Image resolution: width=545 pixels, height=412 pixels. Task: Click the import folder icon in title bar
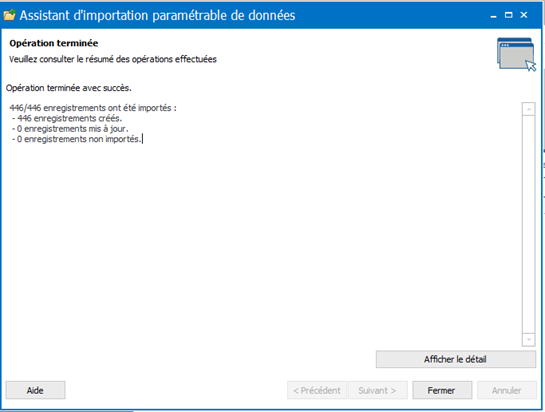(9, 15)
